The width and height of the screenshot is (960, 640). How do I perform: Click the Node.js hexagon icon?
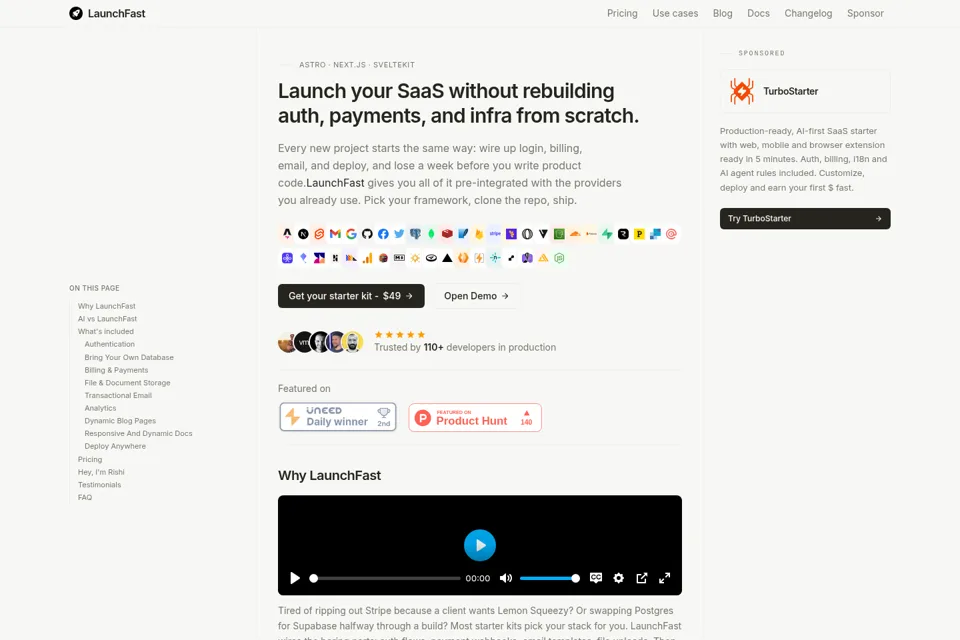pyautogui.click(x=559, y=258)
